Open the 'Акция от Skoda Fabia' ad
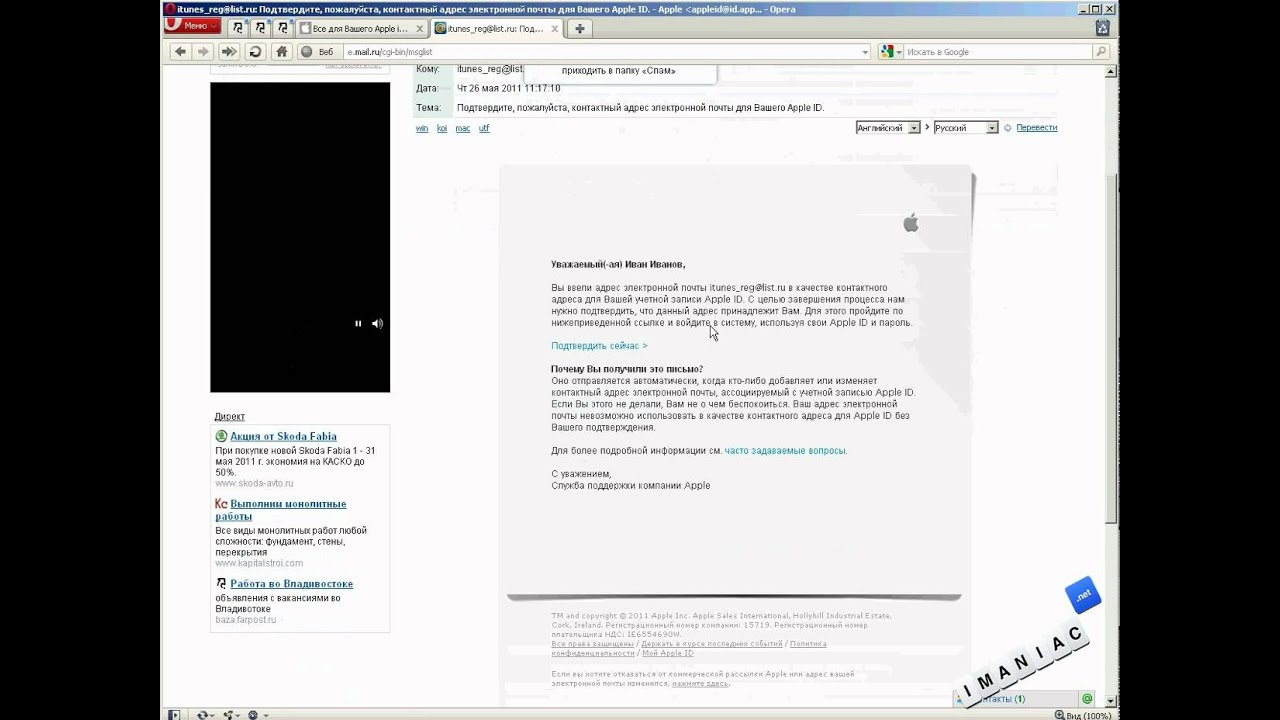 pyautogui.click(x=283, y=436)
